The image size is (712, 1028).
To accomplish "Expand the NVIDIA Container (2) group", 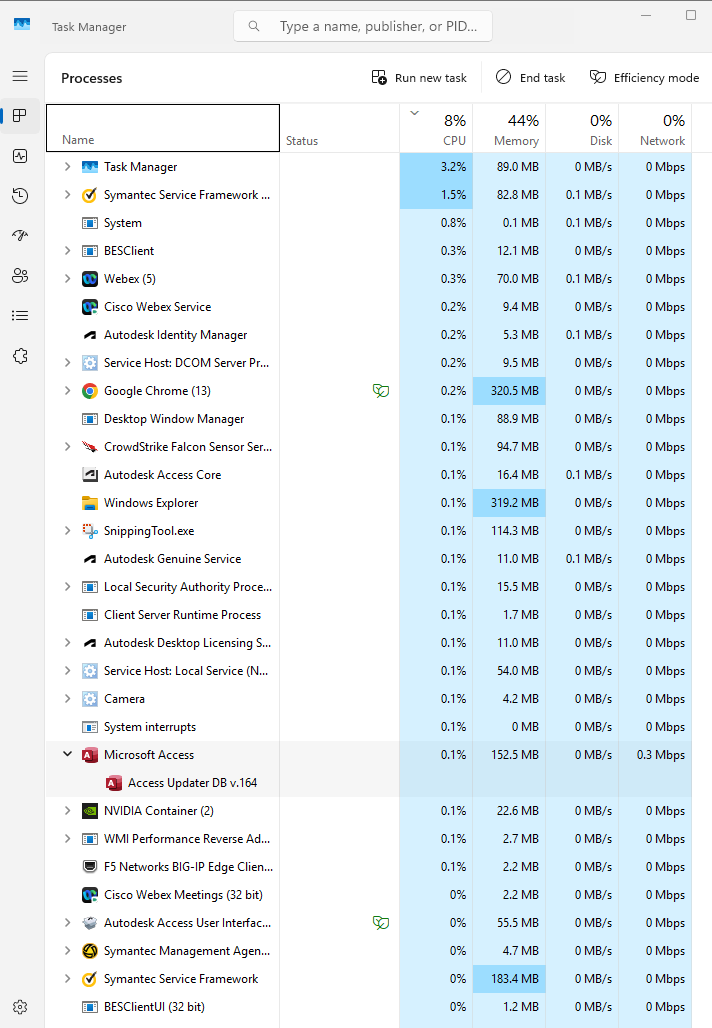I will (x=67, y=811).
